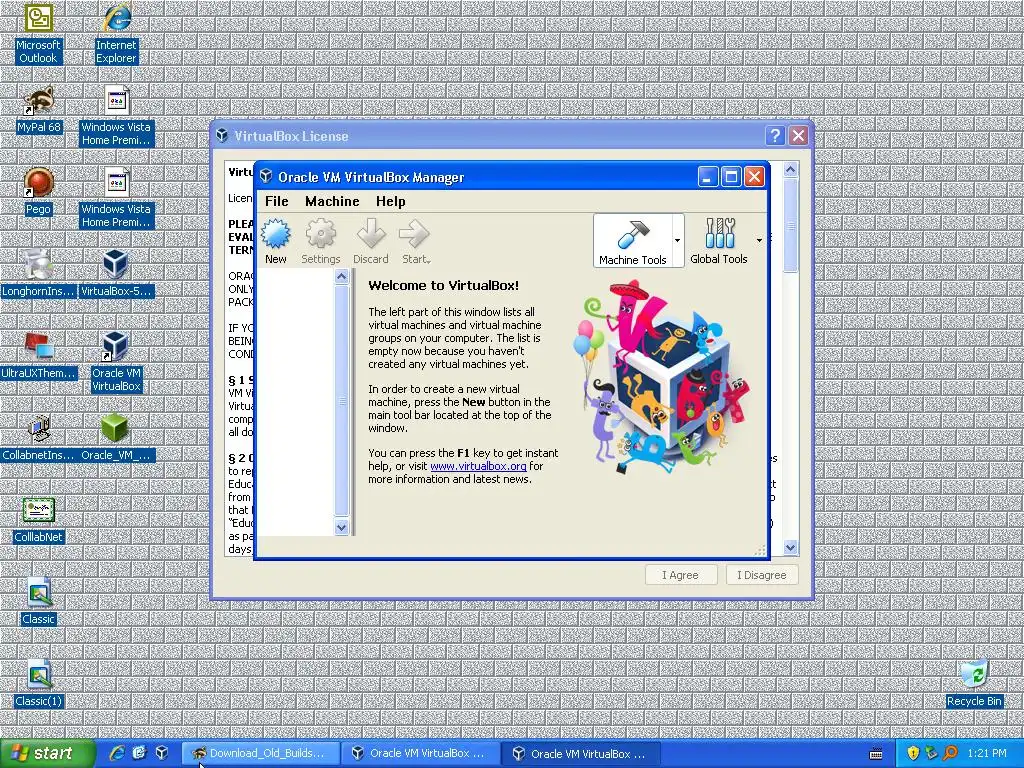The image size is (1024, 768).
Task: Select the CollabnetIns... desktop icon
Action: [x=38, y=438]
